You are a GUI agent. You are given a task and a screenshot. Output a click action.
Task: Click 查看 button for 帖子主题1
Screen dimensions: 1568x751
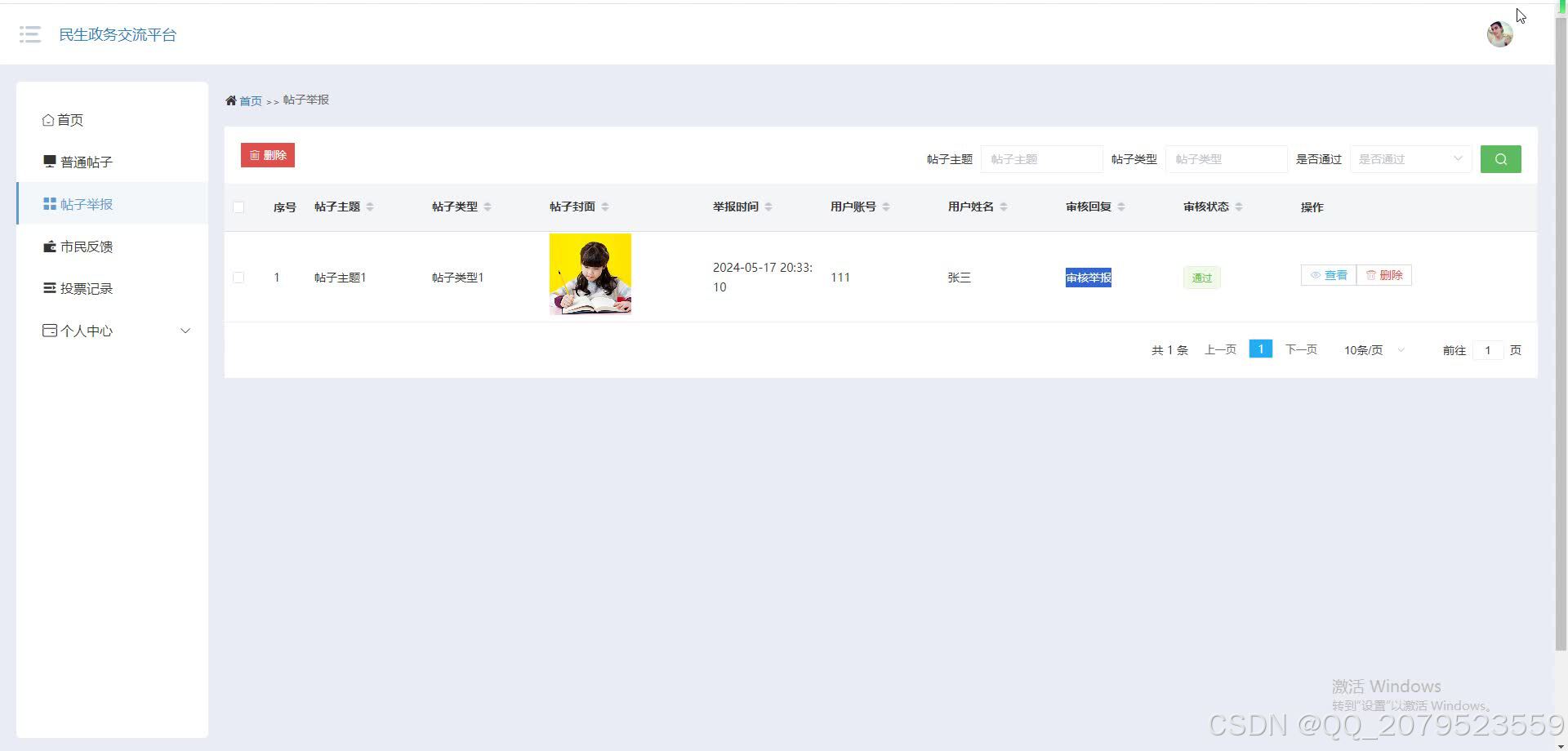point(1329,275)
